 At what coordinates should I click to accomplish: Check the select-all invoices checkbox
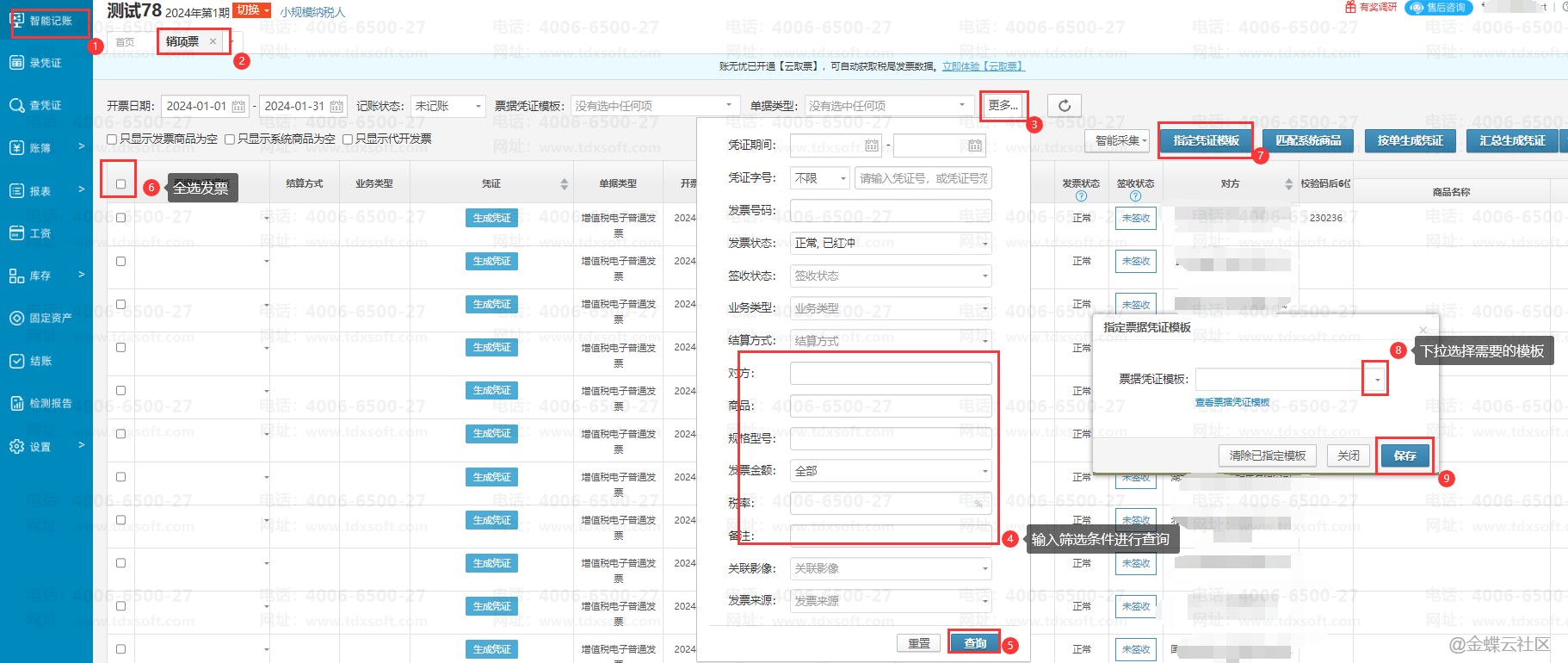pyautogui.click(x=120, y=184)
